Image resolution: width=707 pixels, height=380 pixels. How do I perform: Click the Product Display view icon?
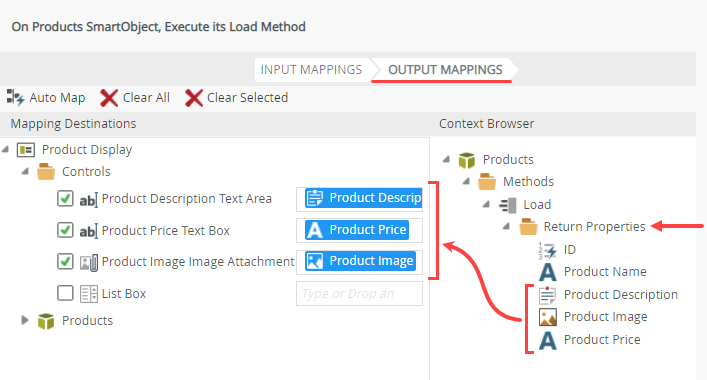(x=26, y=150)
